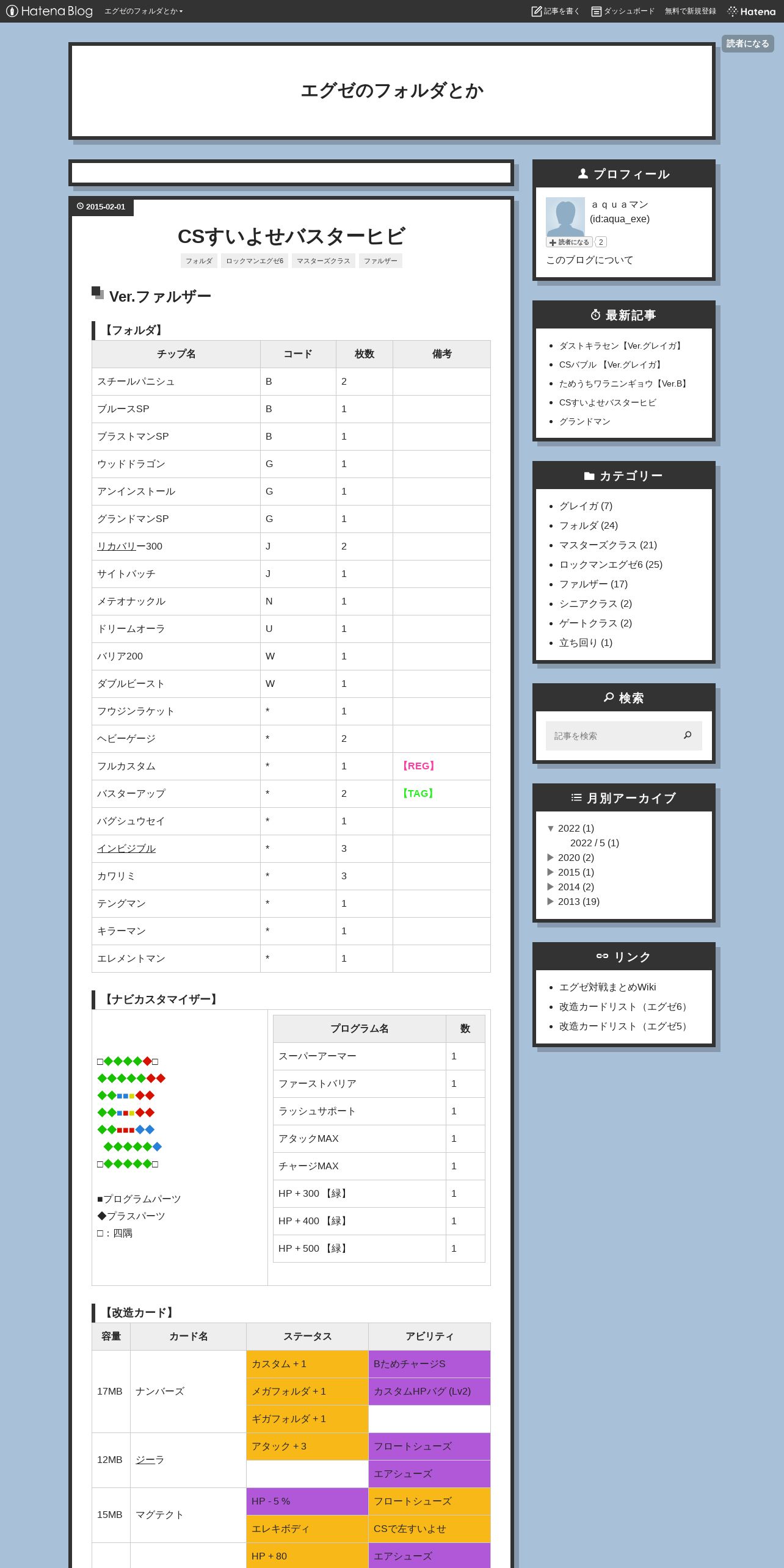Open recent article CSバブル【Ver.グレイガ】

[612, 365]
